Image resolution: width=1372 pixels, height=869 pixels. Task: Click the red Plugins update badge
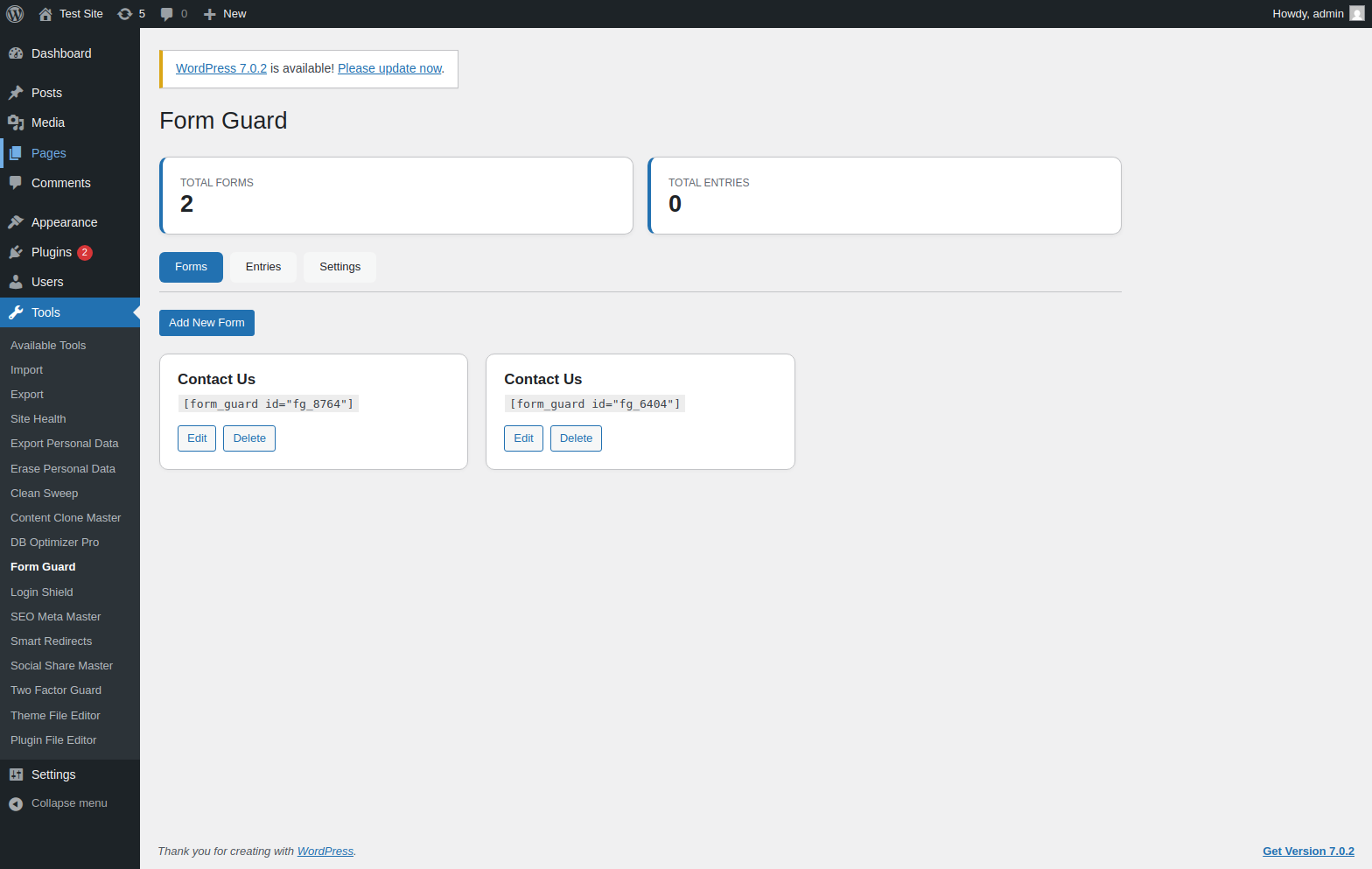click(x=85, y=252)
